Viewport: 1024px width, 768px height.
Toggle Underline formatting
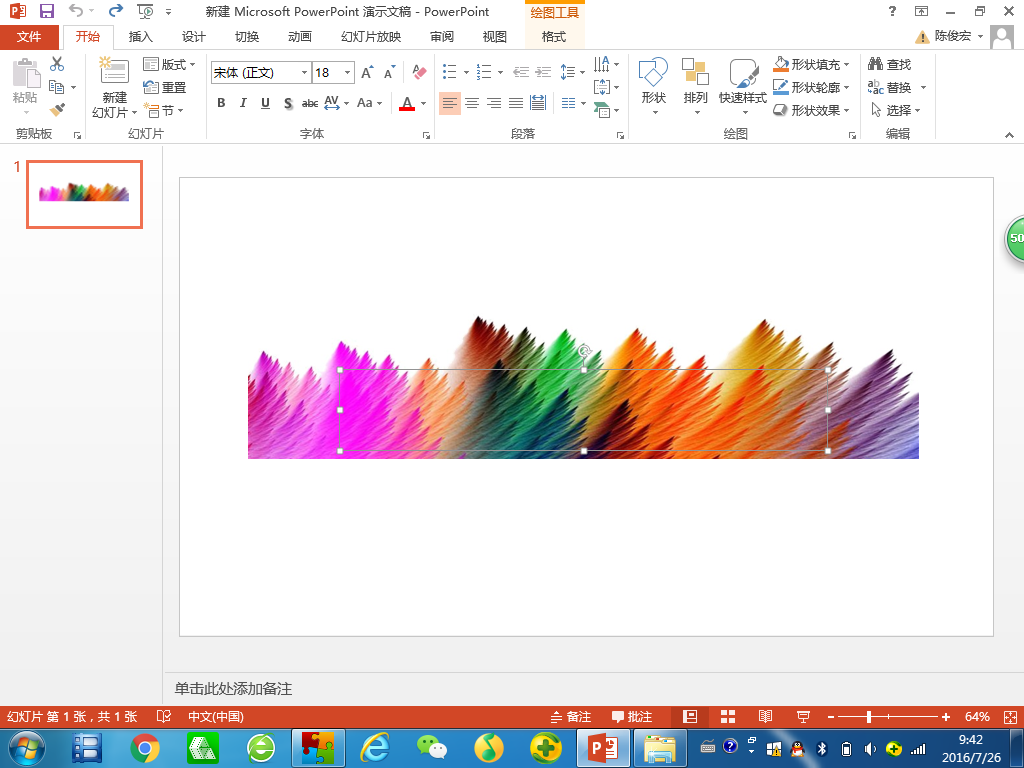click(x=265, y=103)
